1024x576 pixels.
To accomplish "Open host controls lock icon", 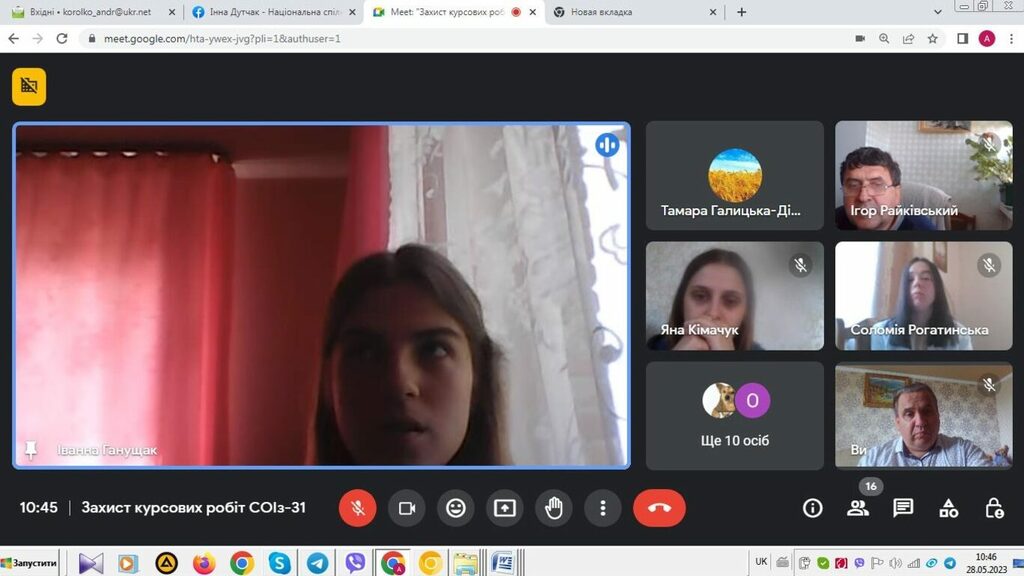I will pyautogui.click(x=994, y=508).
